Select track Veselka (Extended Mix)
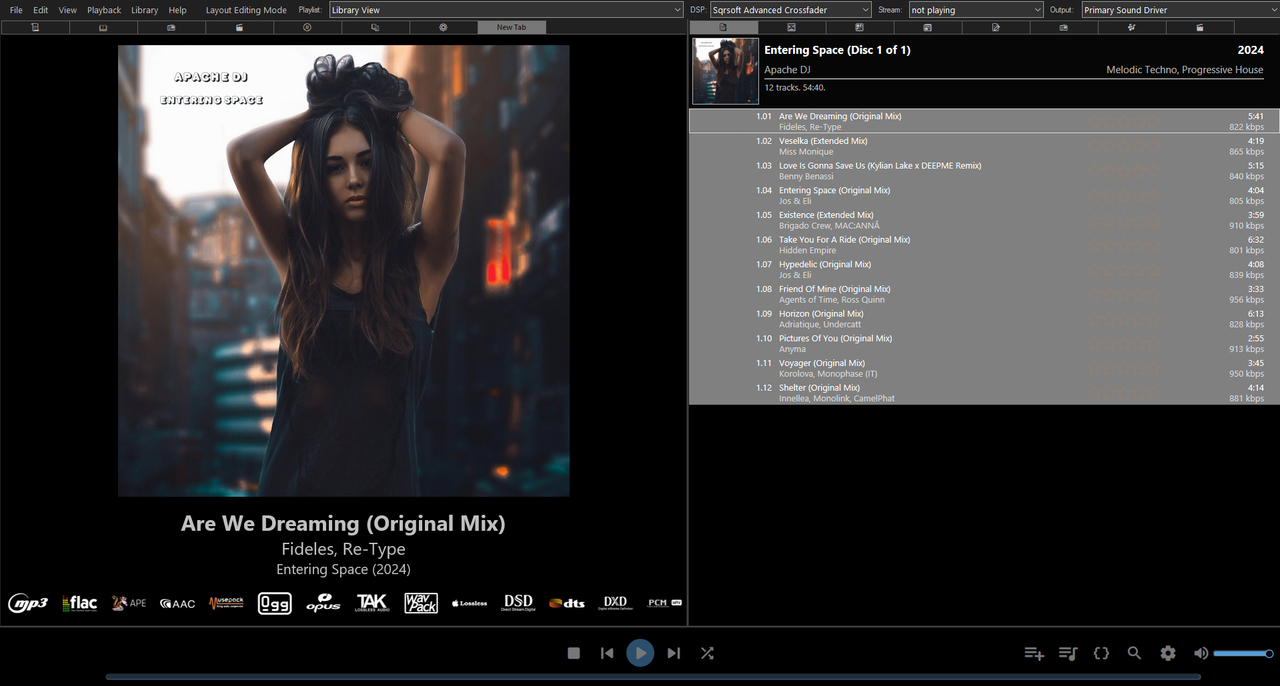The width and height of the screenshot is (1280, 686). [x=984, y=146]
